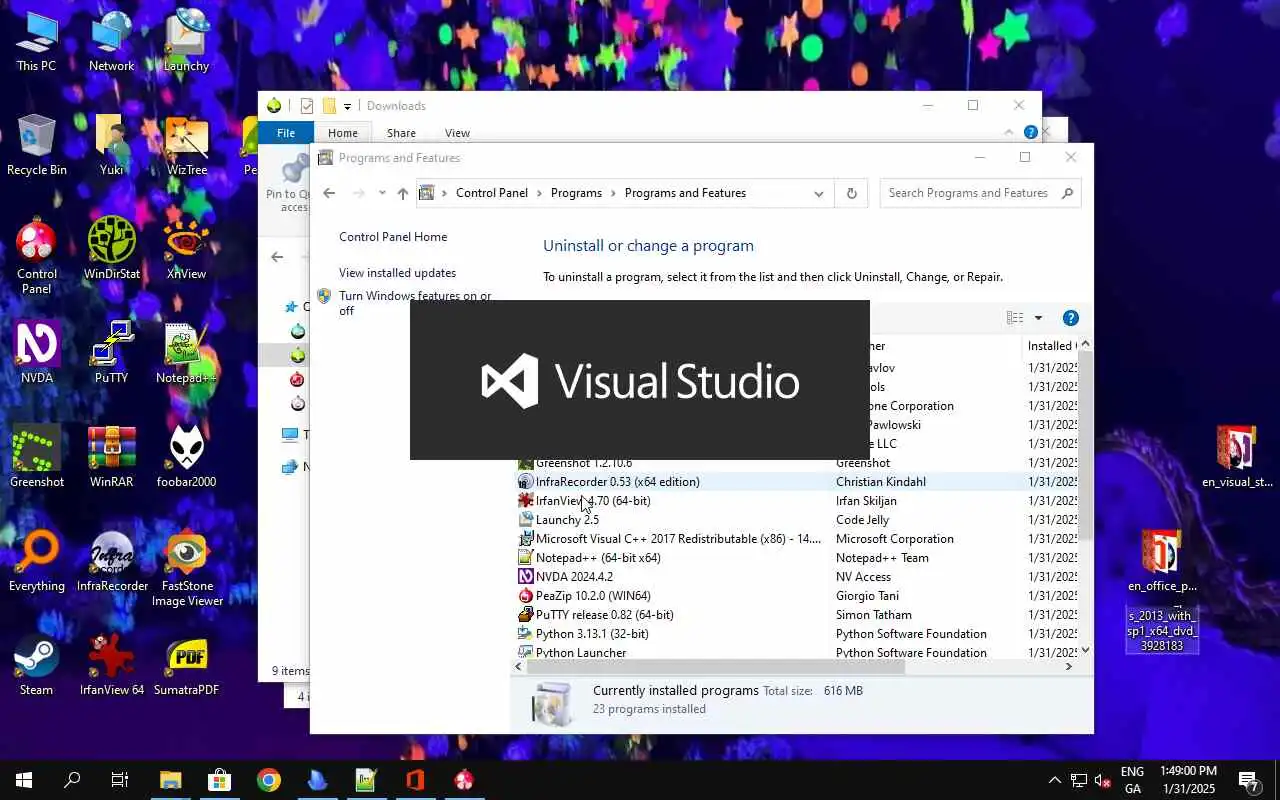Select the Everything search desktop icon
This screenshot has width=1280, height=800.
36,562
